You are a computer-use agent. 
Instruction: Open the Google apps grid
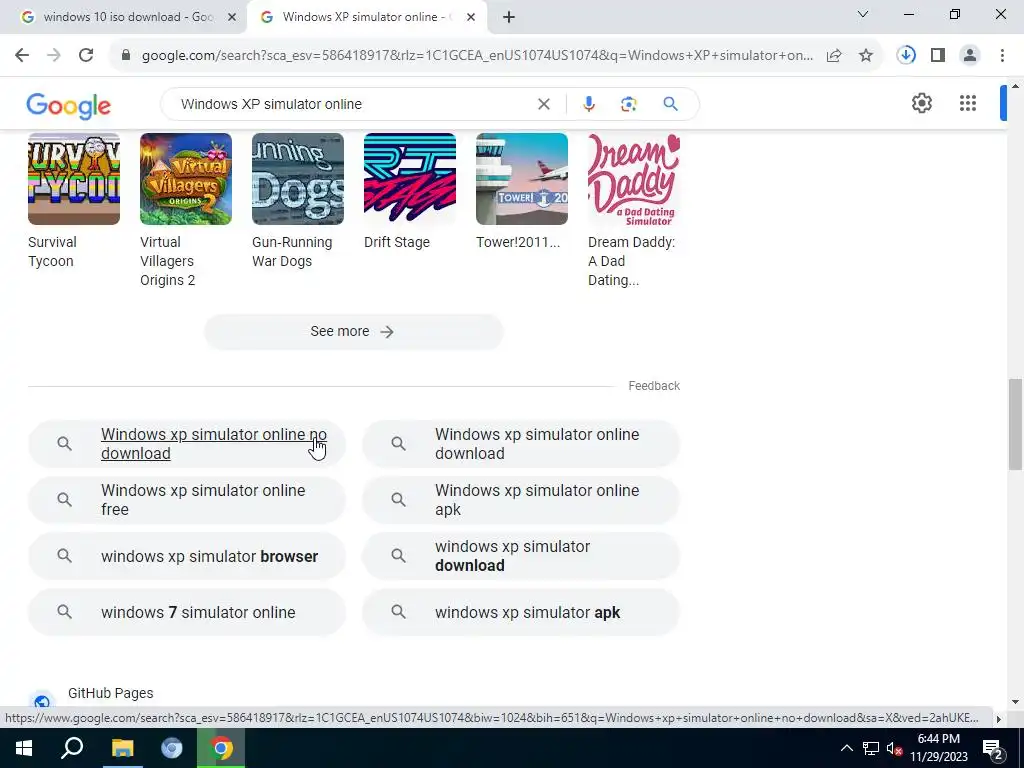[x=968, y=103]
